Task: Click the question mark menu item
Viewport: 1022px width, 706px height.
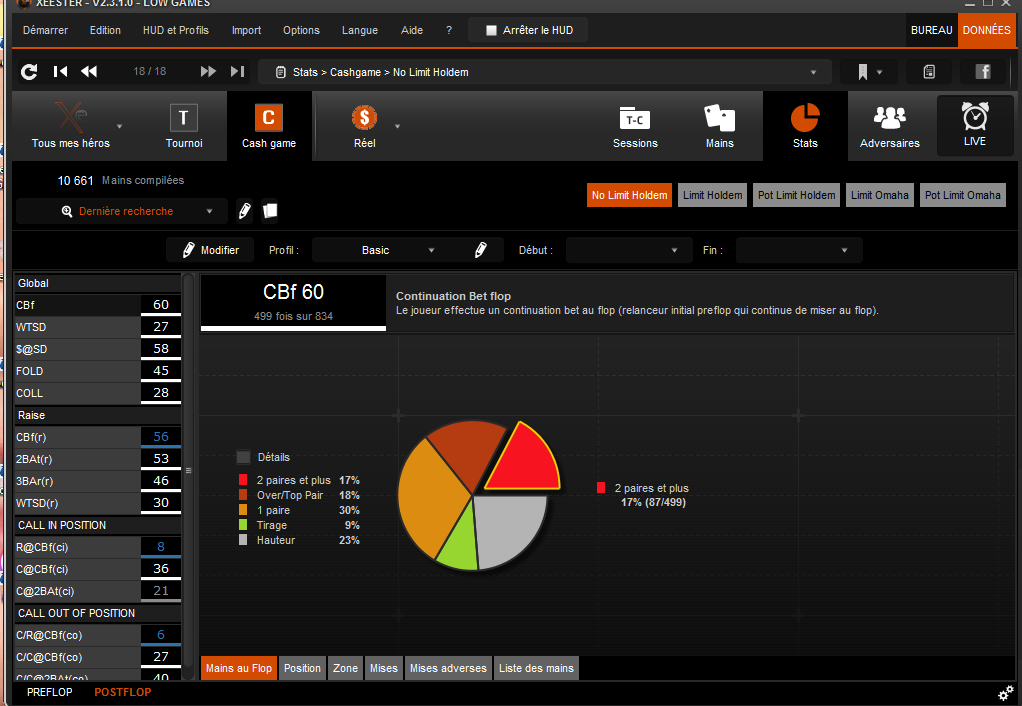Action: click(449, 30)
